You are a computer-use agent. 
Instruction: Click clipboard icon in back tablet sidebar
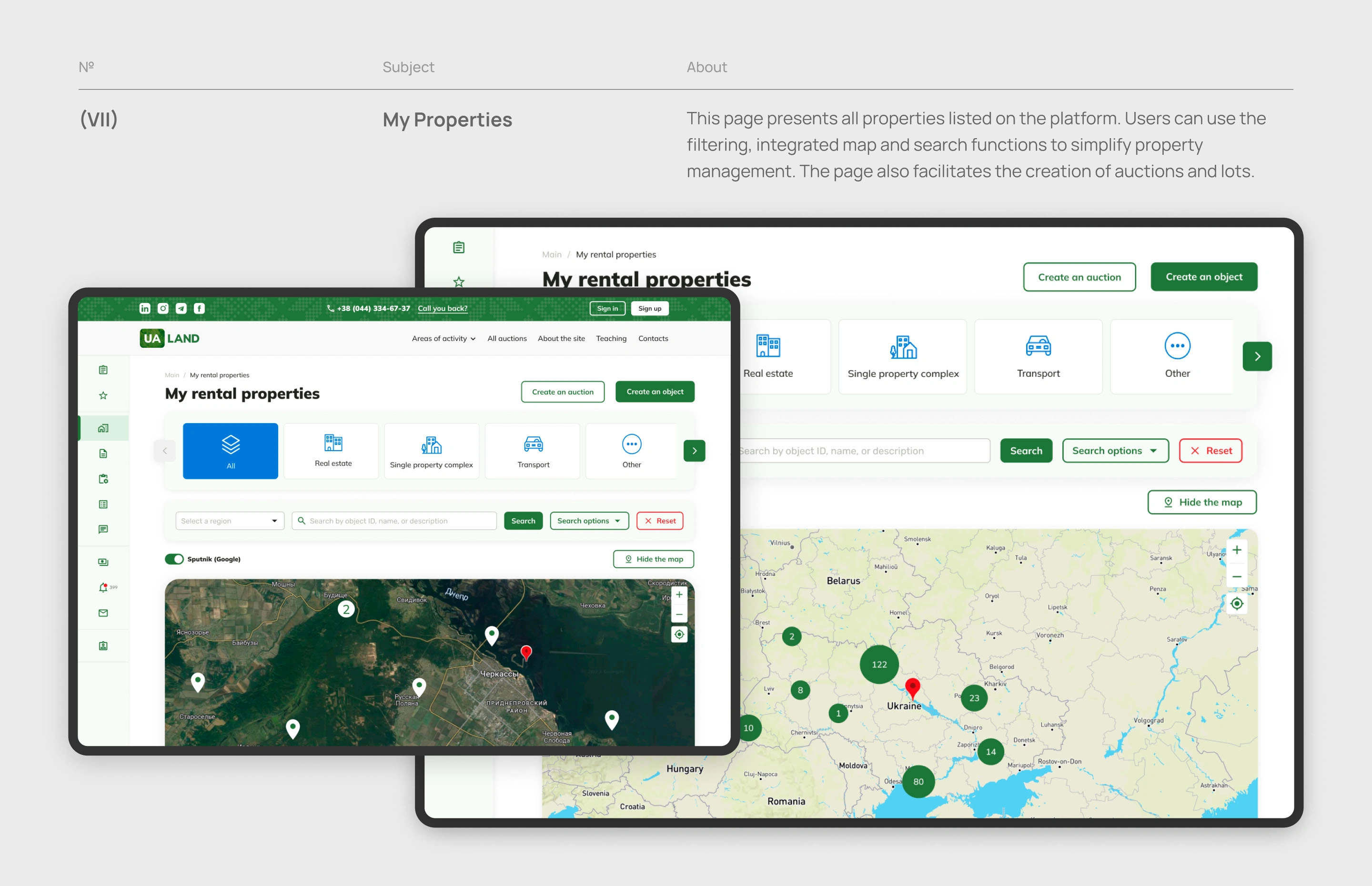[459, 247]
